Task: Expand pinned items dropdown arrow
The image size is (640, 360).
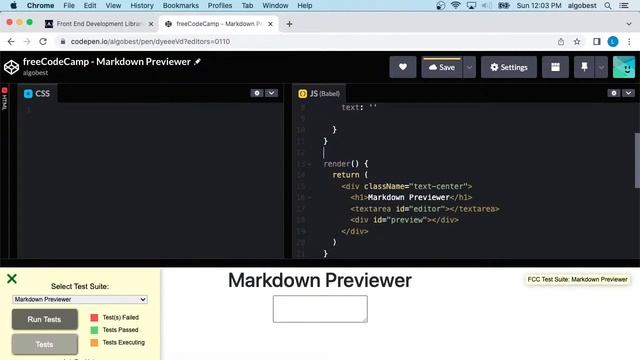Action: [601, 67]
